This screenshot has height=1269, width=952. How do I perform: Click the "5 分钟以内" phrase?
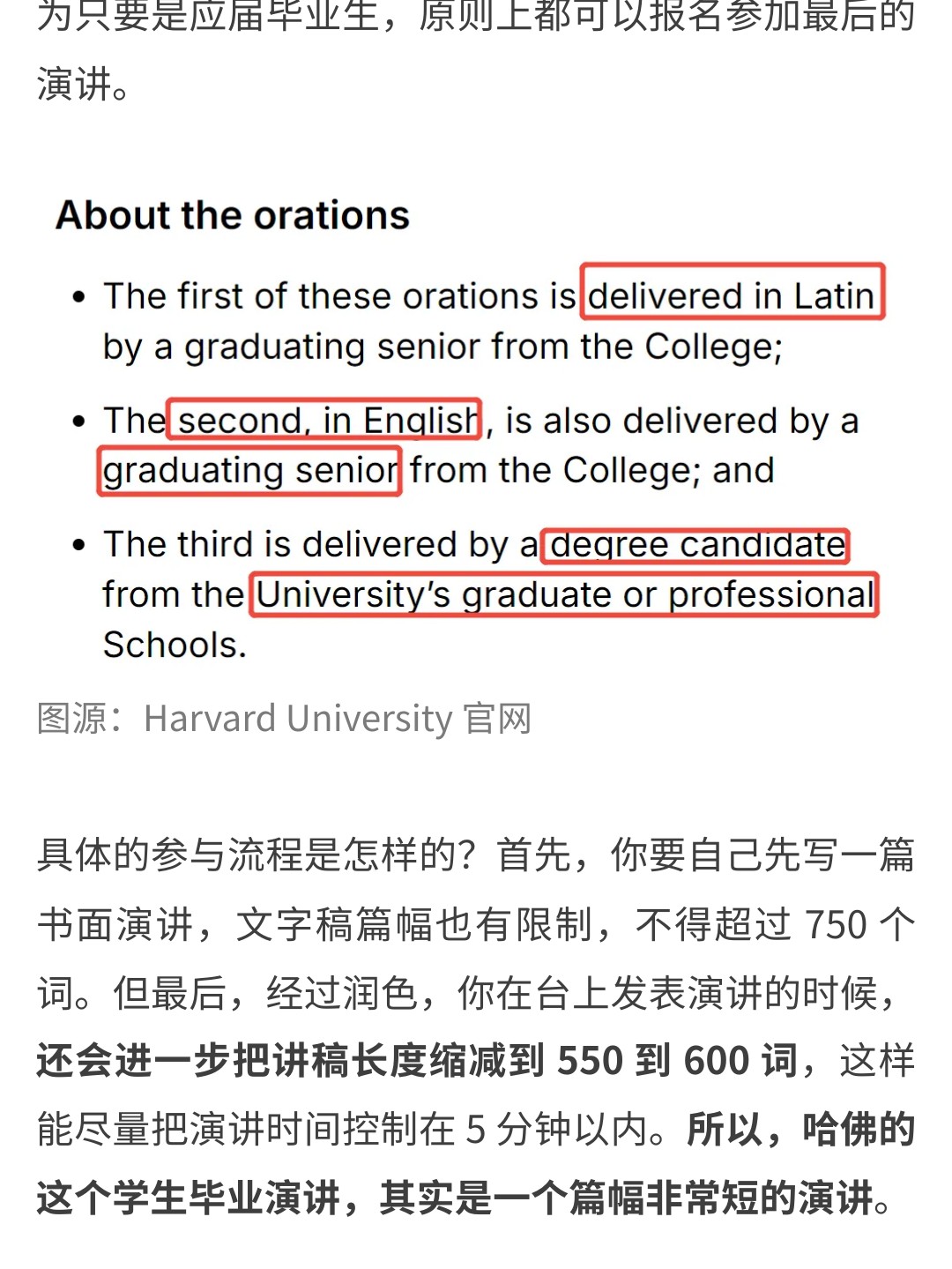558,1130
